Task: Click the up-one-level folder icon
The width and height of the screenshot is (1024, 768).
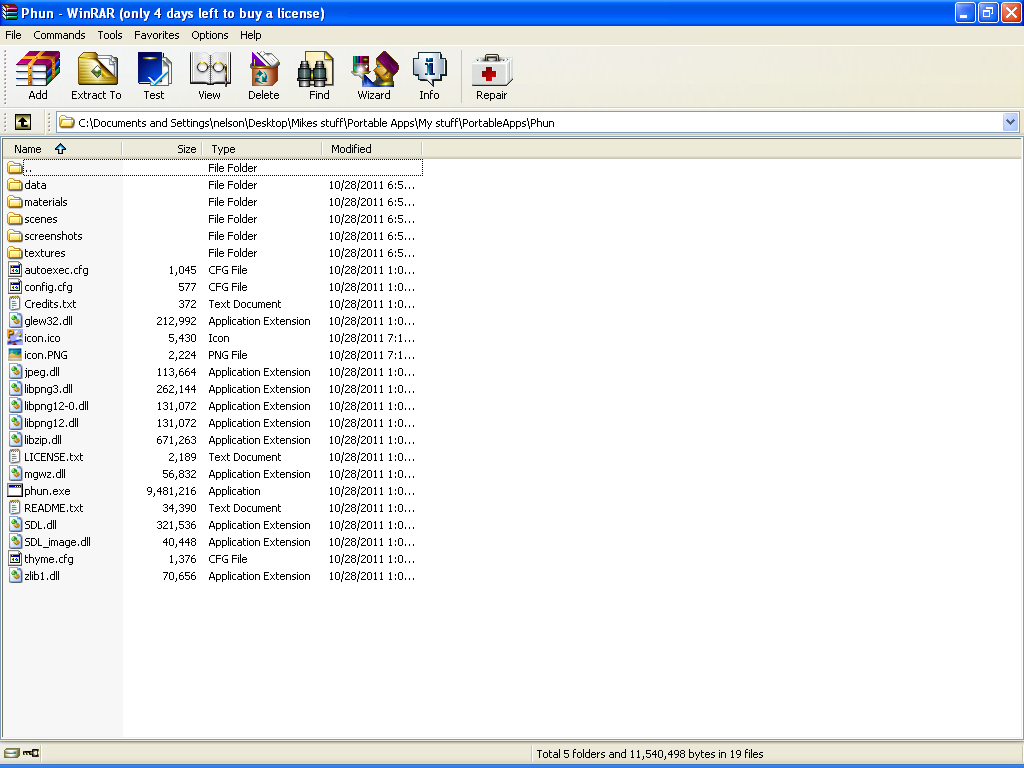Action: coord(22,121)
